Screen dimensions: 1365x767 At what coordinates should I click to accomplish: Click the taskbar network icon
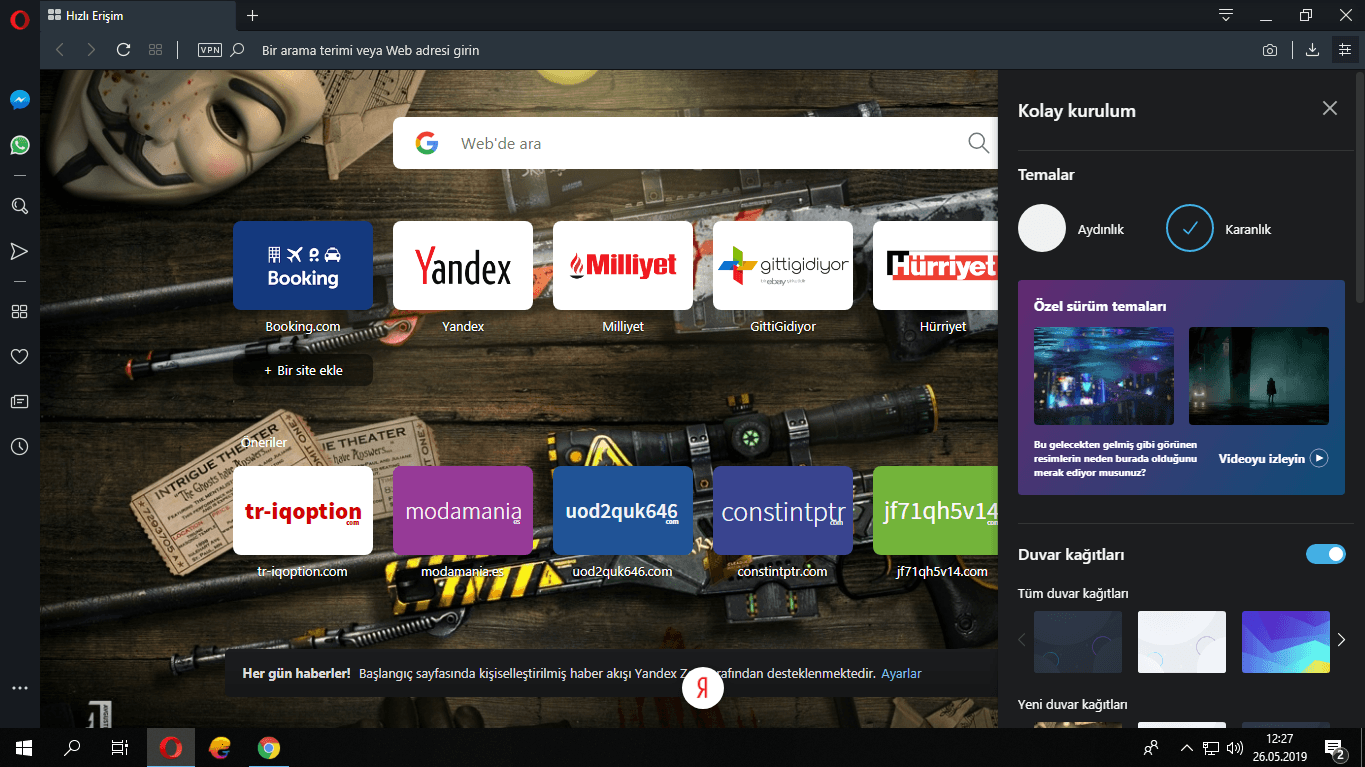1211,747
